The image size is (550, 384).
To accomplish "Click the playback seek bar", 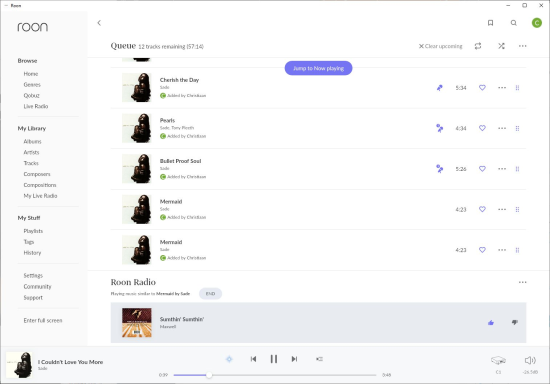I will click(x=275, y=375).
